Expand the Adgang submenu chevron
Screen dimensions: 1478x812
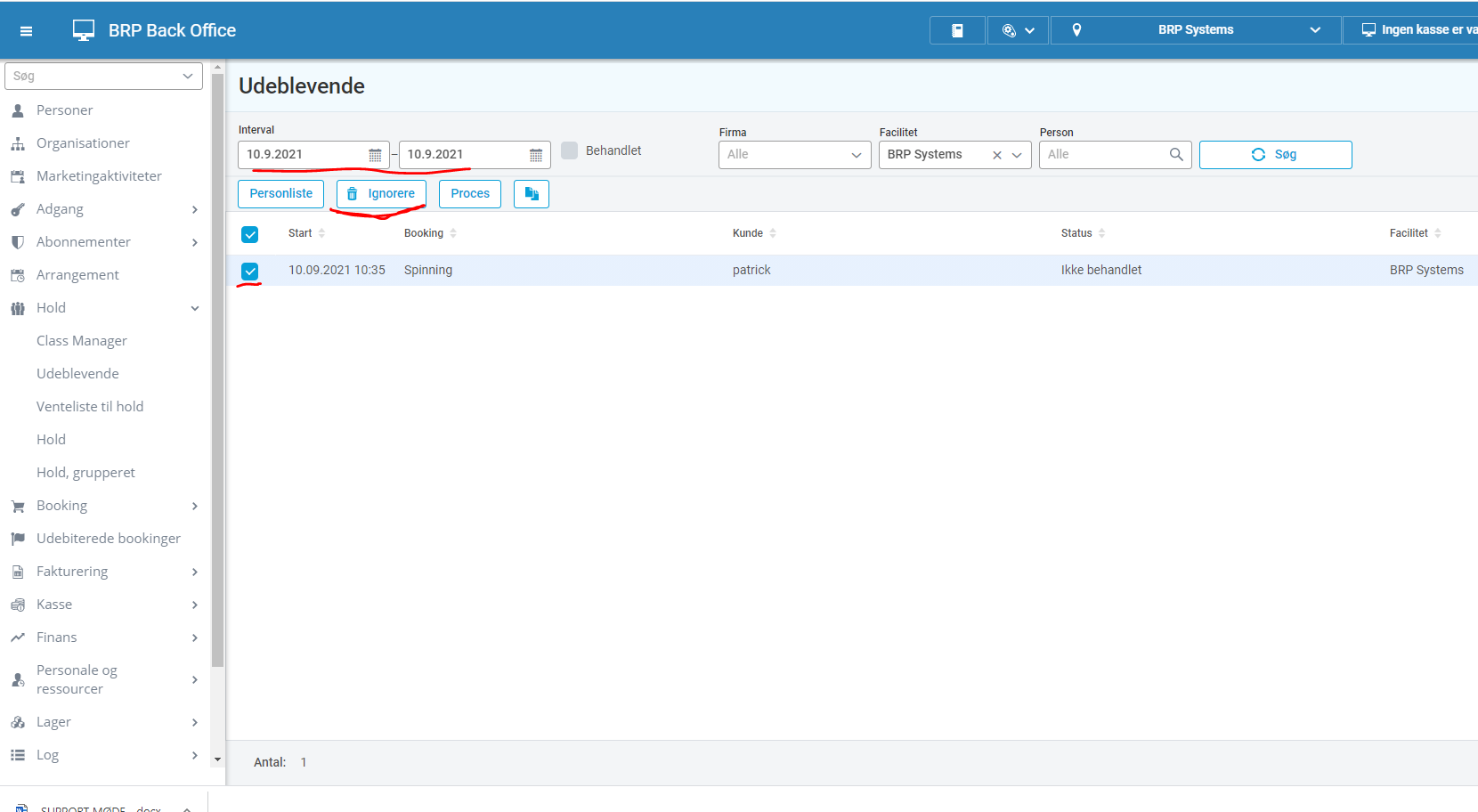pyautogui.click(x=195, y=209)
